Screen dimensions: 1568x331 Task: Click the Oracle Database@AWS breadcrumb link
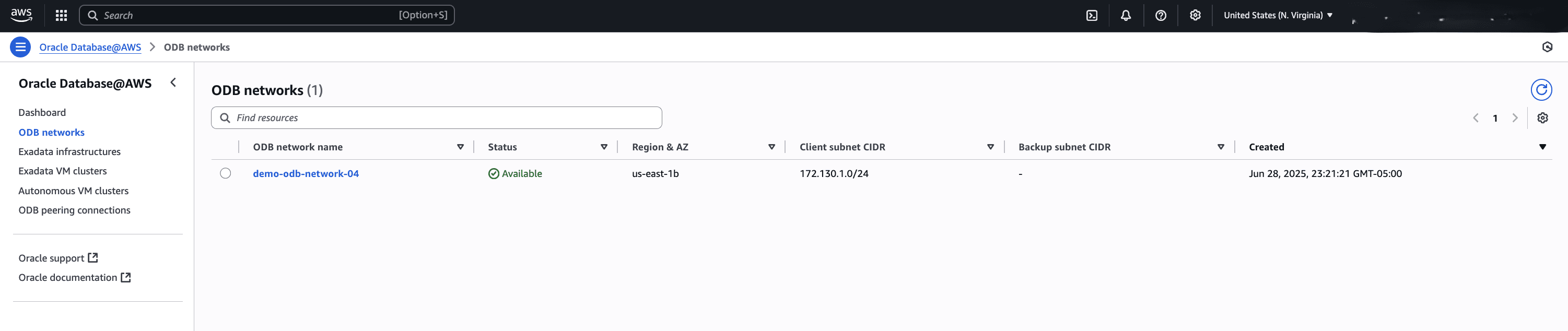[x=90, y=48]
